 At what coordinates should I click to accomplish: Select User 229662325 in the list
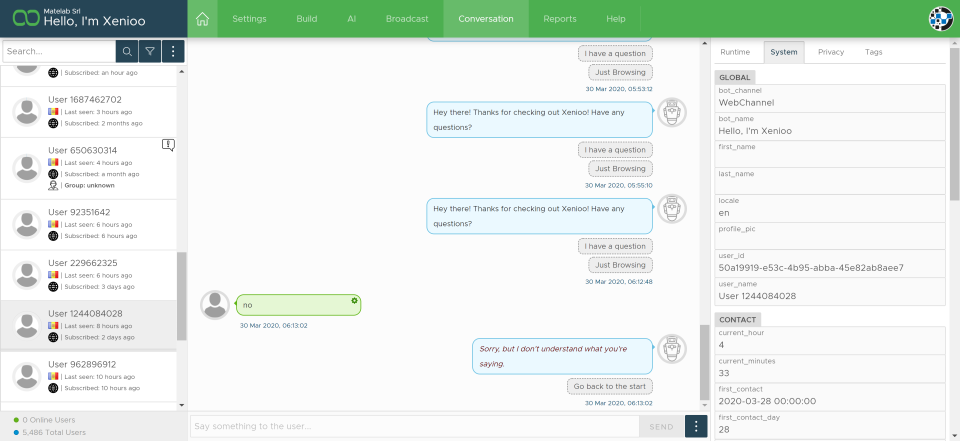click(x=89, y=275)
